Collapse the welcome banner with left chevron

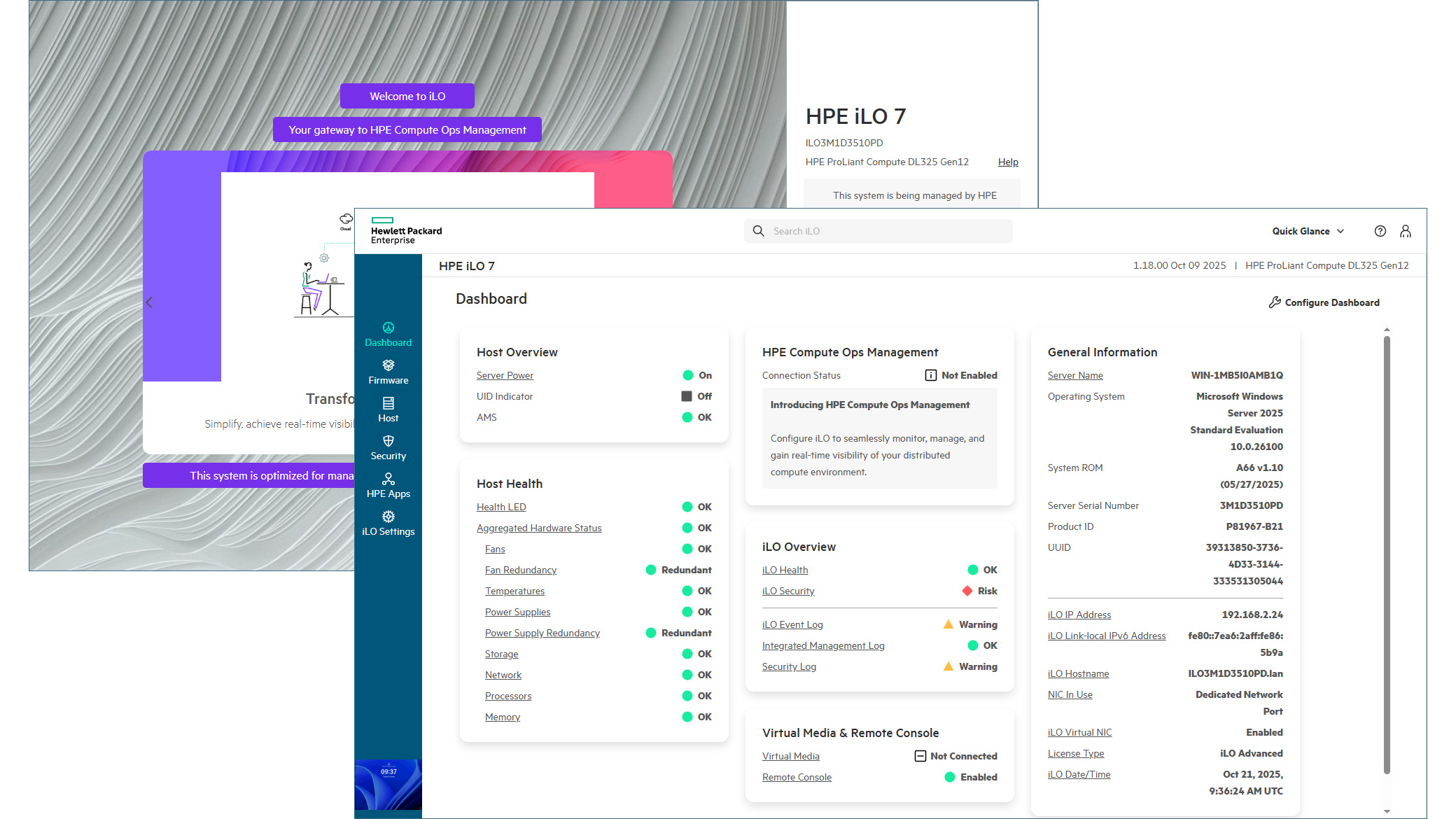(148, 302)
